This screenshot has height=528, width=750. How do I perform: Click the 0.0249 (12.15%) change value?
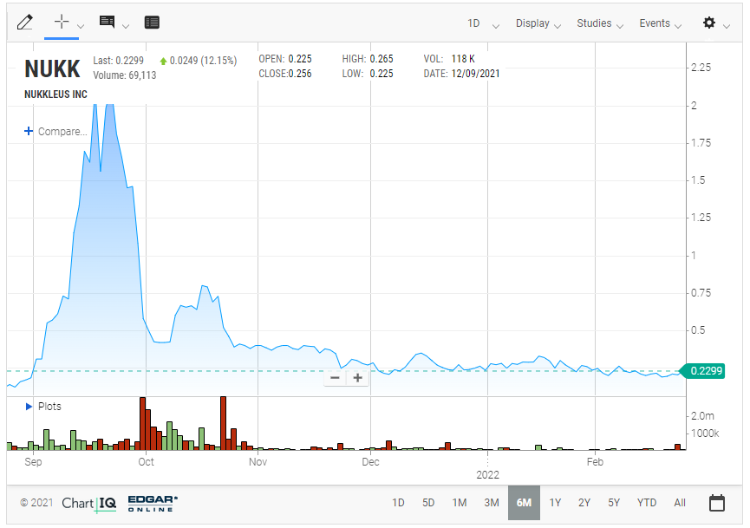[199, 61]
